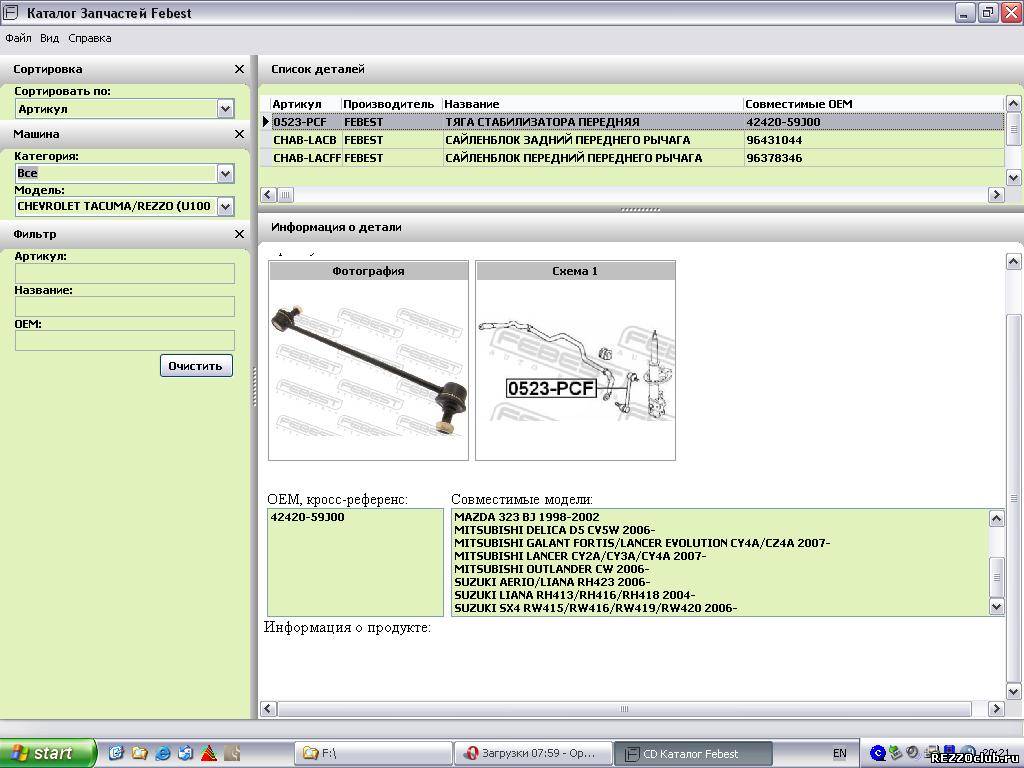Select the CHAB-LACFF part row
Viewport: 1024px width, 768px height.
tap(632, 158)
